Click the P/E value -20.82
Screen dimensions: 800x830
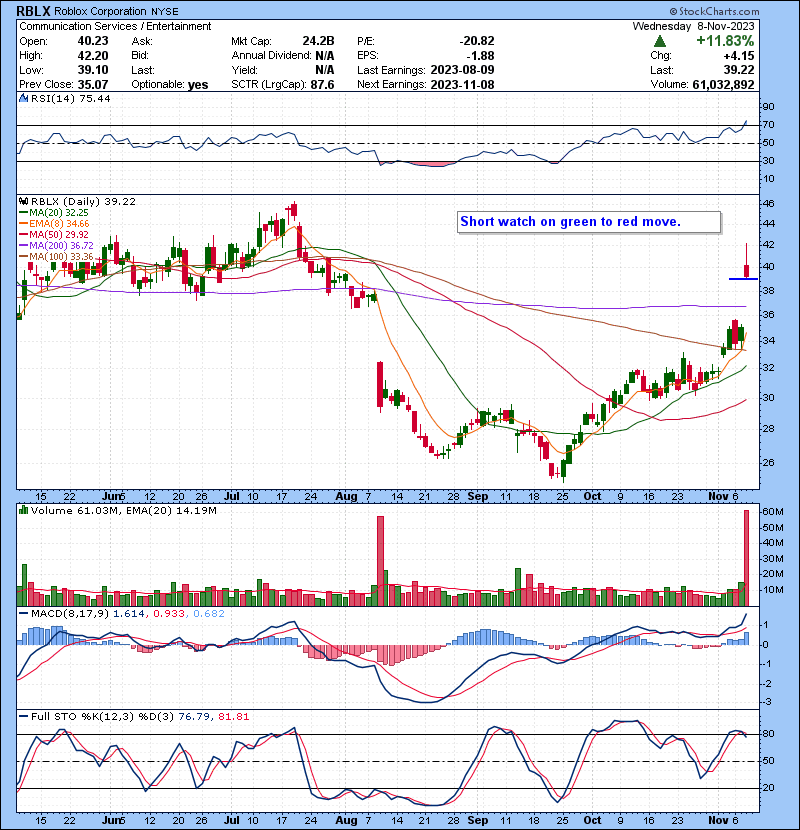point(476,41)
